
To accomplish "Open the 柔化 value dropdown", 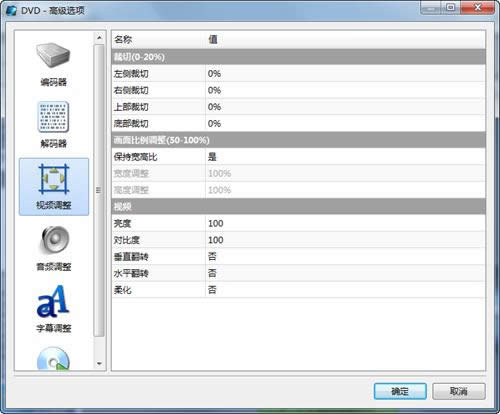I will coord(345,290).
